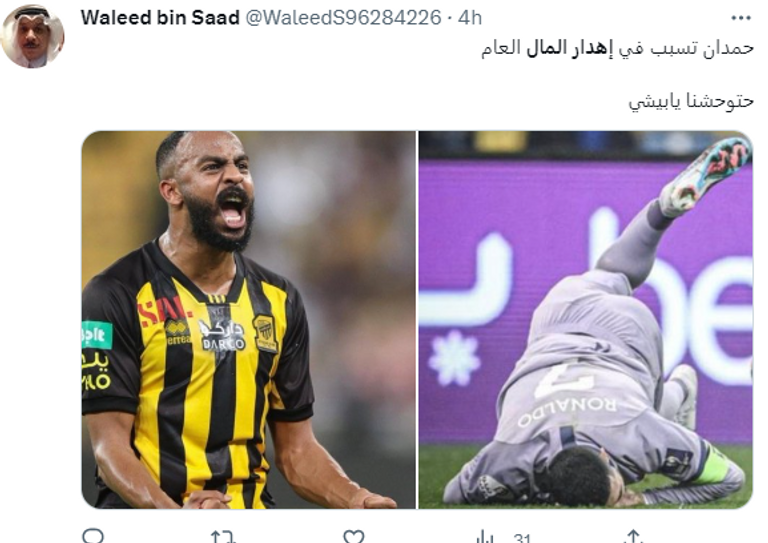The width and height of the screenshot is (768, 543).
Task: Click the RONALDO name on the grey jersey
Action: pos(567,411)
